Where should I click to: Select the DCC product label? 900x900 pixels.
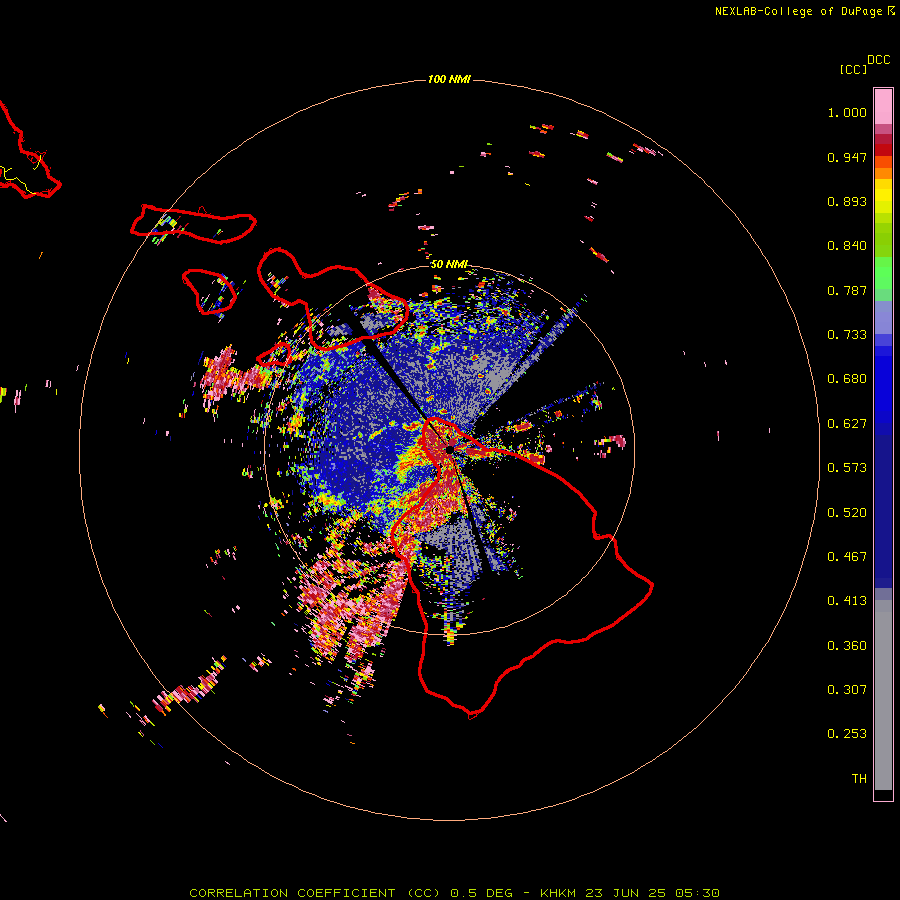tap(878, 60)
